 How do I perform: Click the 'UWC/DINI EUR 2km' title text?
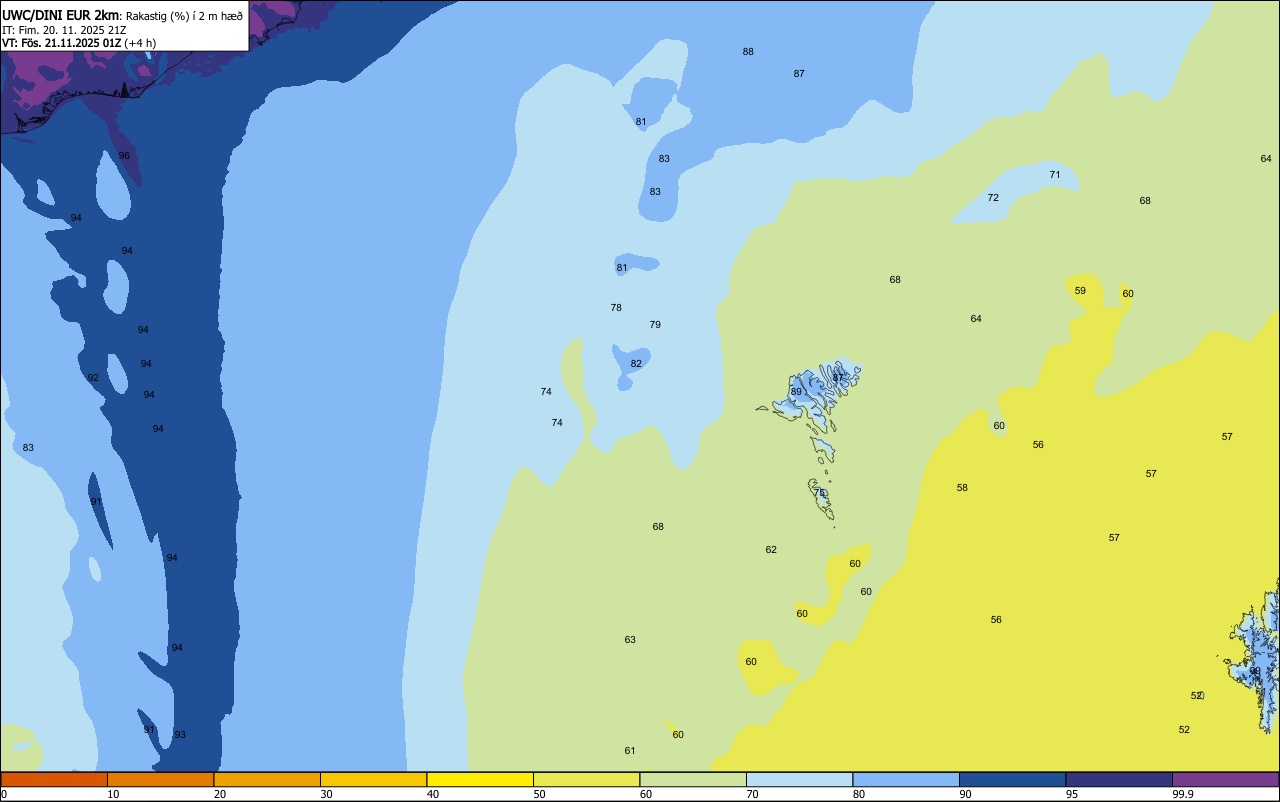point(61,15)
